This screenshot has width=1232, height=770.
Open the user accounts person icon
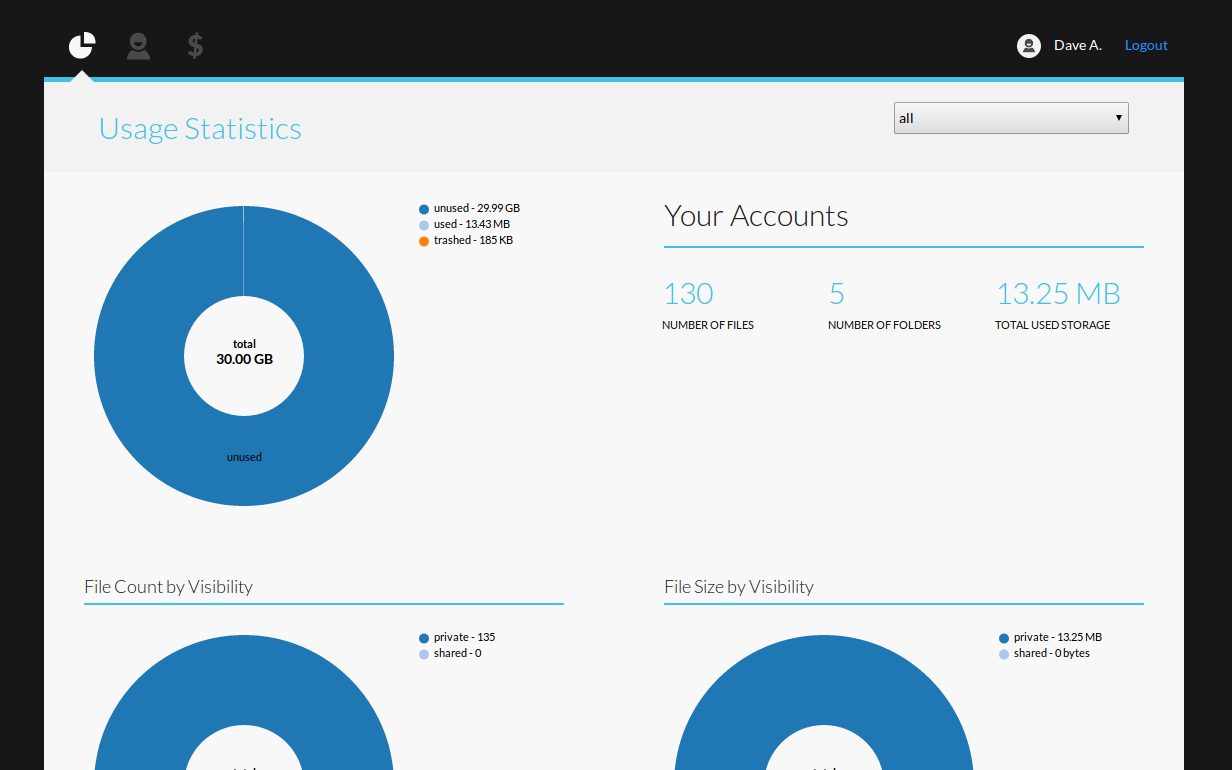(138, 45)
